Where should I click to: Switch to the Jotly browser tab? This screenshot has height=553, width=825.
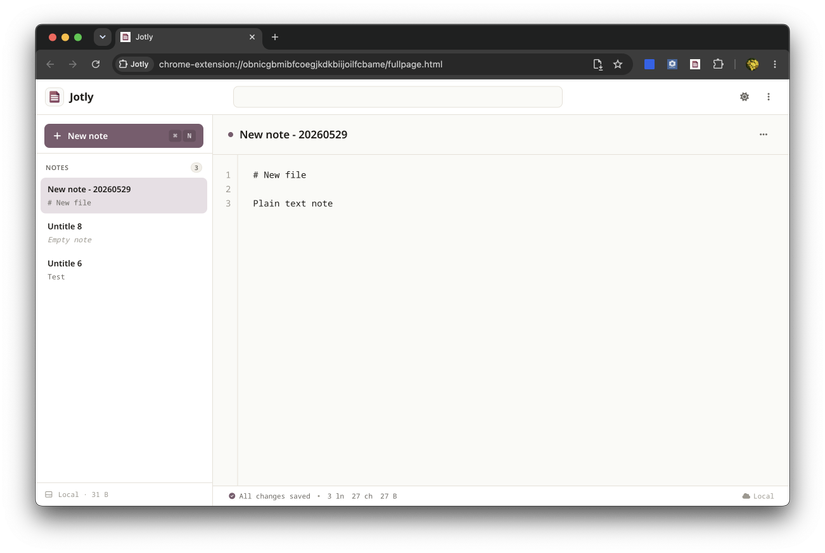pos(188,37)
